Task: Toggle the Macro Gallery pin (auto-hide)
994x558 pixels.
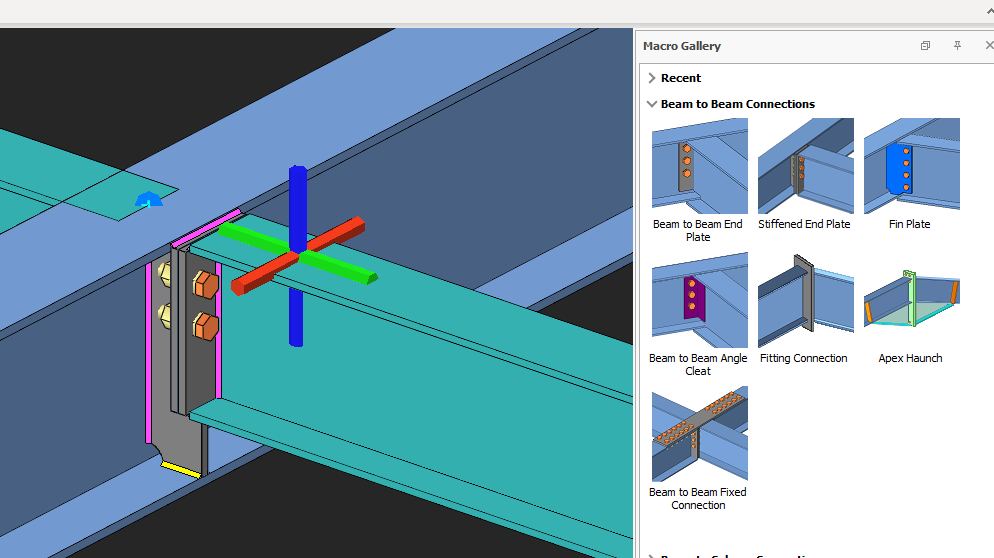Action: [957, 46]
